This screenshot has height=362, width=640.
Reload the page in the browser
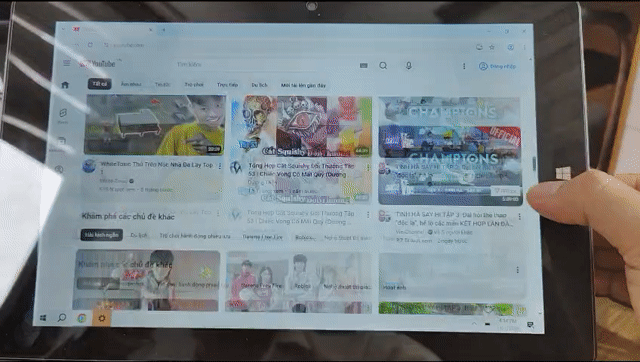(90, 45)
